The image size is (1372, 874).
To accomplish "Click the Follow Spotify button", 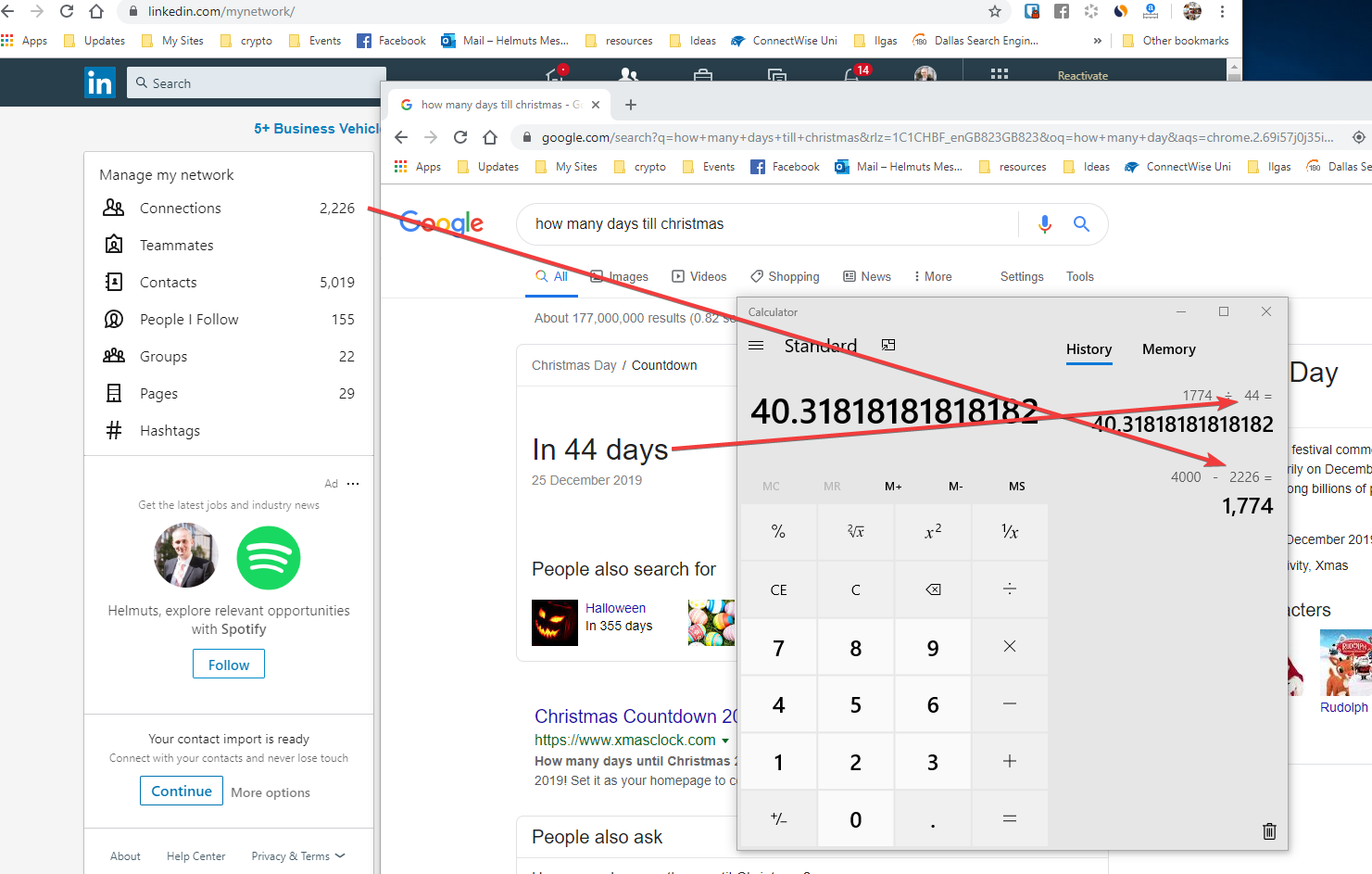I will tap(229, 665).
